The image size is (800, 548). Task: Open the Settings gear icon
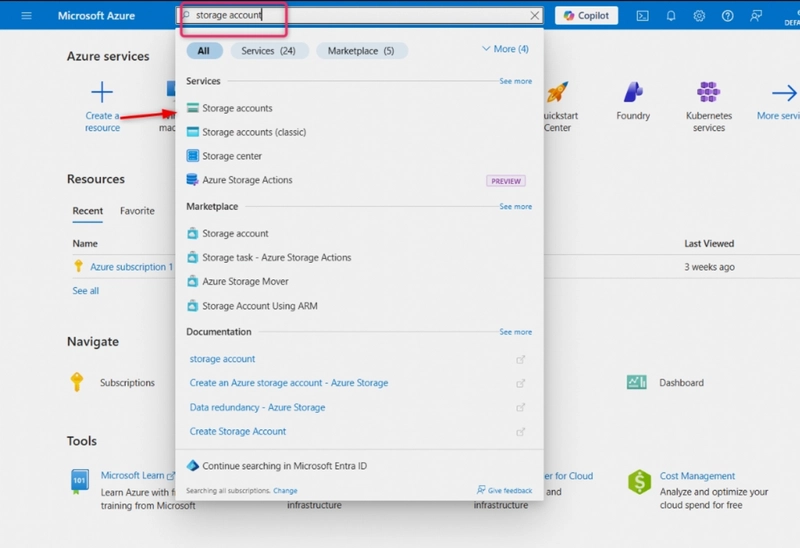(x=699, y=16)
